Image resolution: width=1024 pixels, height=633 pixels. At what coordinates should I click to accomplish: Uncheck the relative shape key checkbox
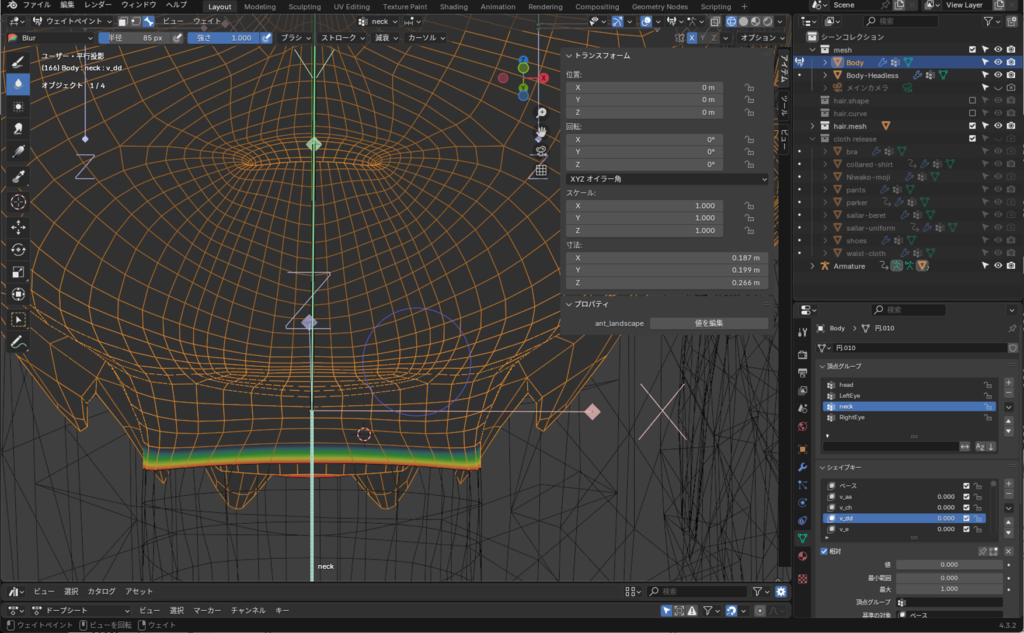[x=824, y=551]
